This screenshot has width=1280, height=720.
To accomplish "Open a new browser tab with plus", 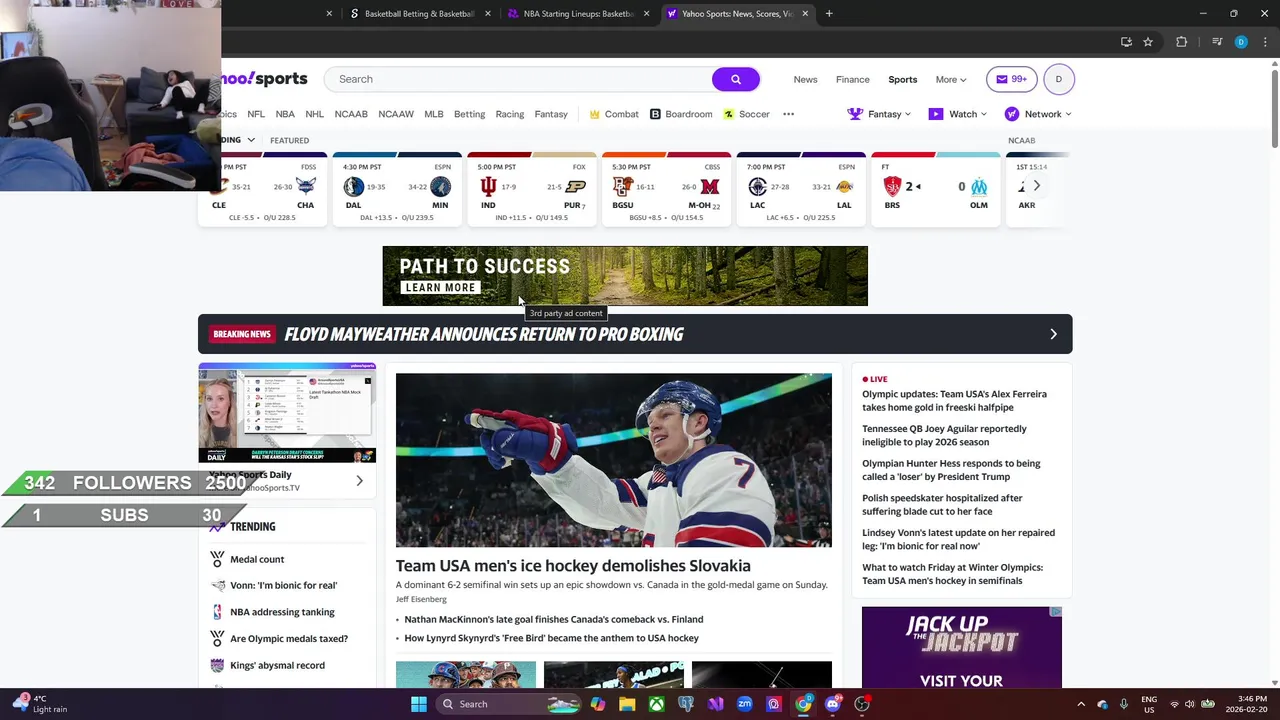I will pos(829,14).
